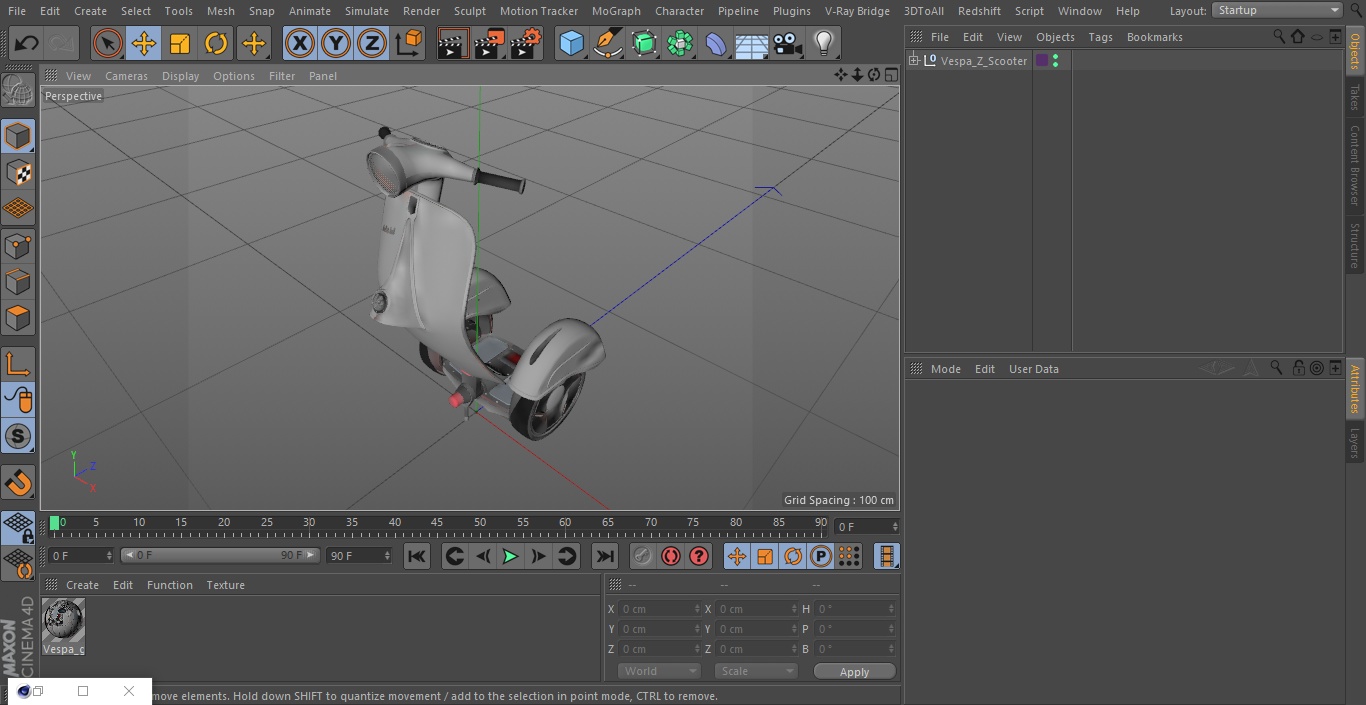Play animation forwards
Screen dimensions: 1366x705
click(510, 556)
